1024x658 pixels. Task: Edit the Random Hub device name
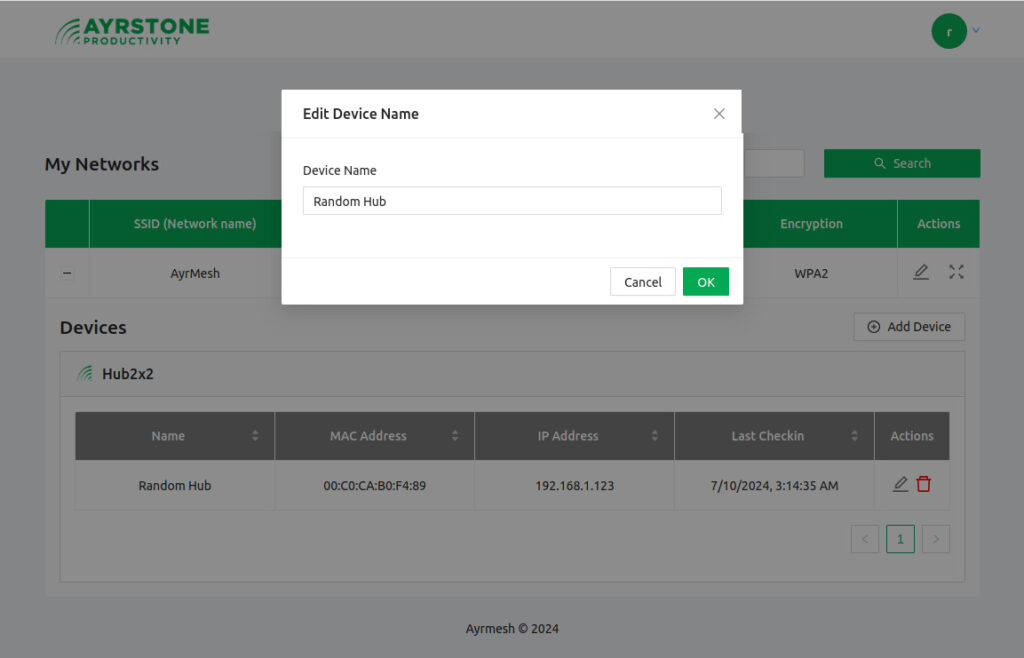[900, 485]
